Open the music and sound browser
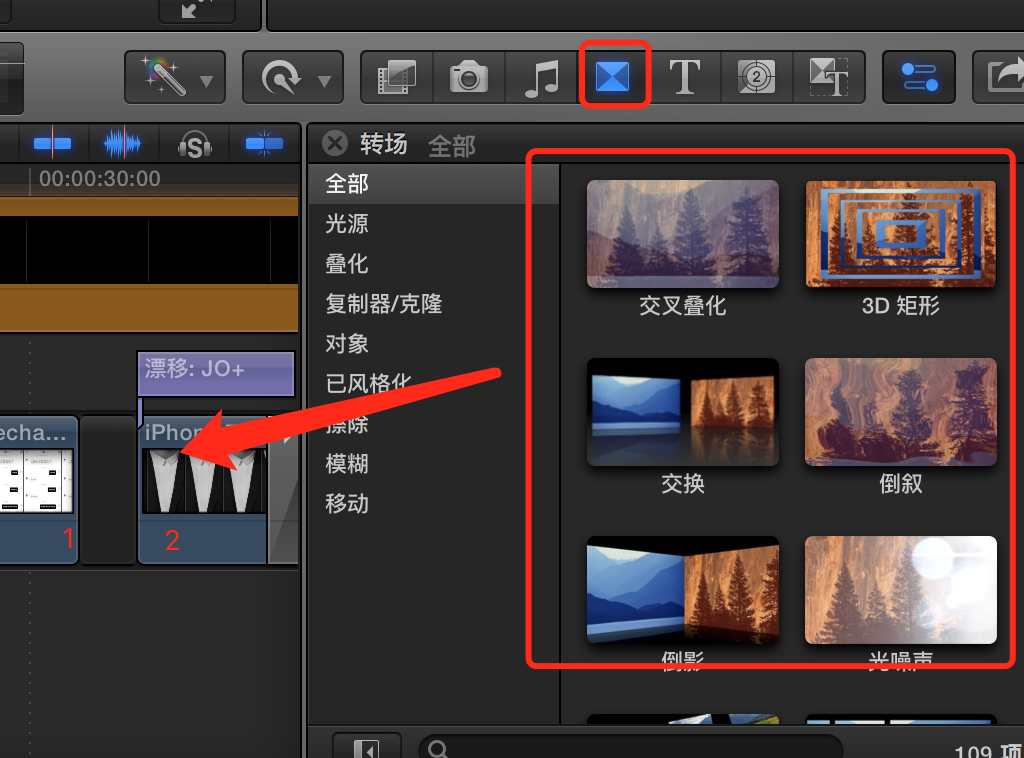Viewport: 1024px width, 758px height. (542, 77)
